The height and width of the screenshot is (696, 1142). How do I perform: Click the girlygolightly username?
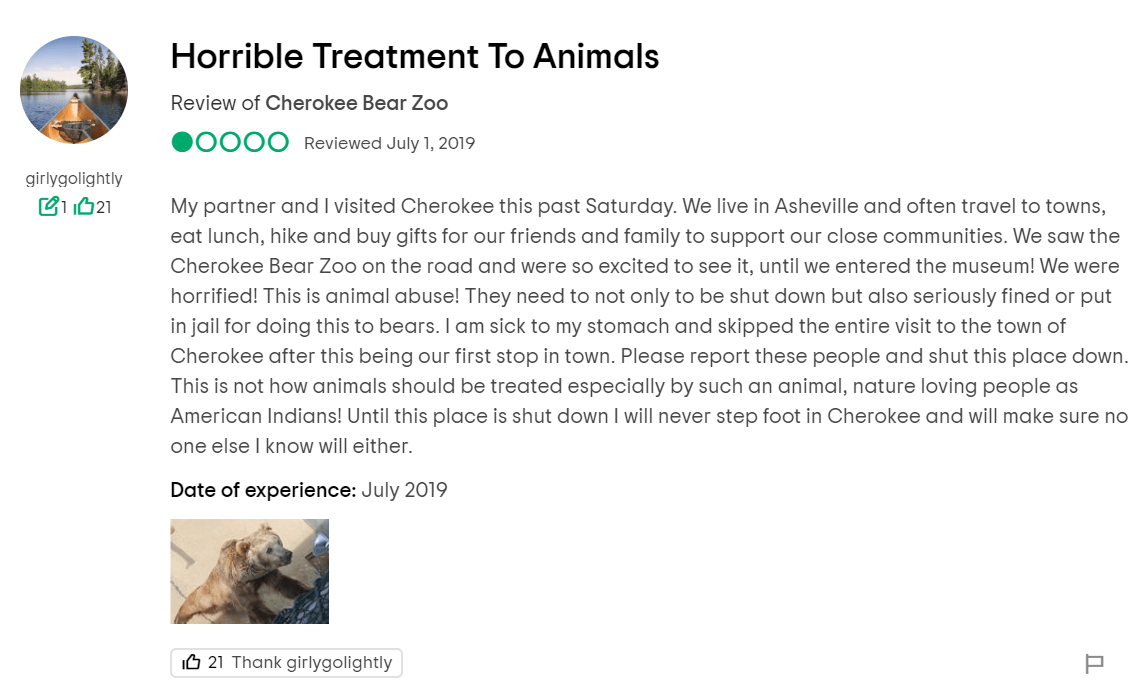coord(74,179)
